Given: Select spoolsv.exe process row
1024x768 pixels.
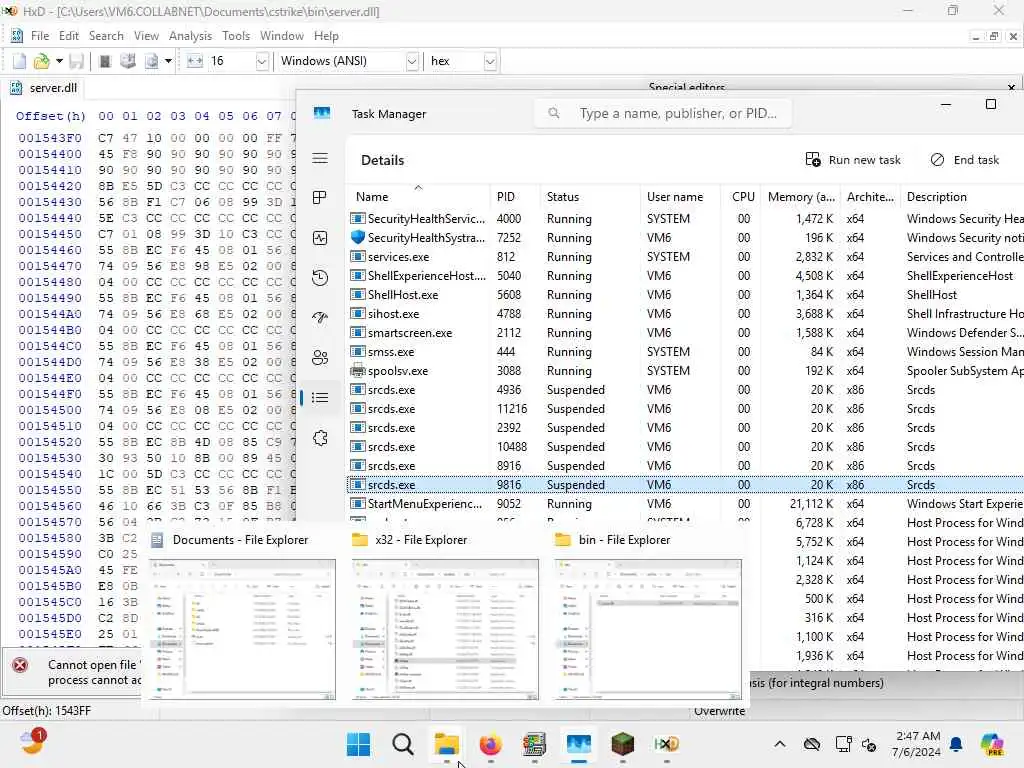Looking at the screenshot, I should point(684,371).
